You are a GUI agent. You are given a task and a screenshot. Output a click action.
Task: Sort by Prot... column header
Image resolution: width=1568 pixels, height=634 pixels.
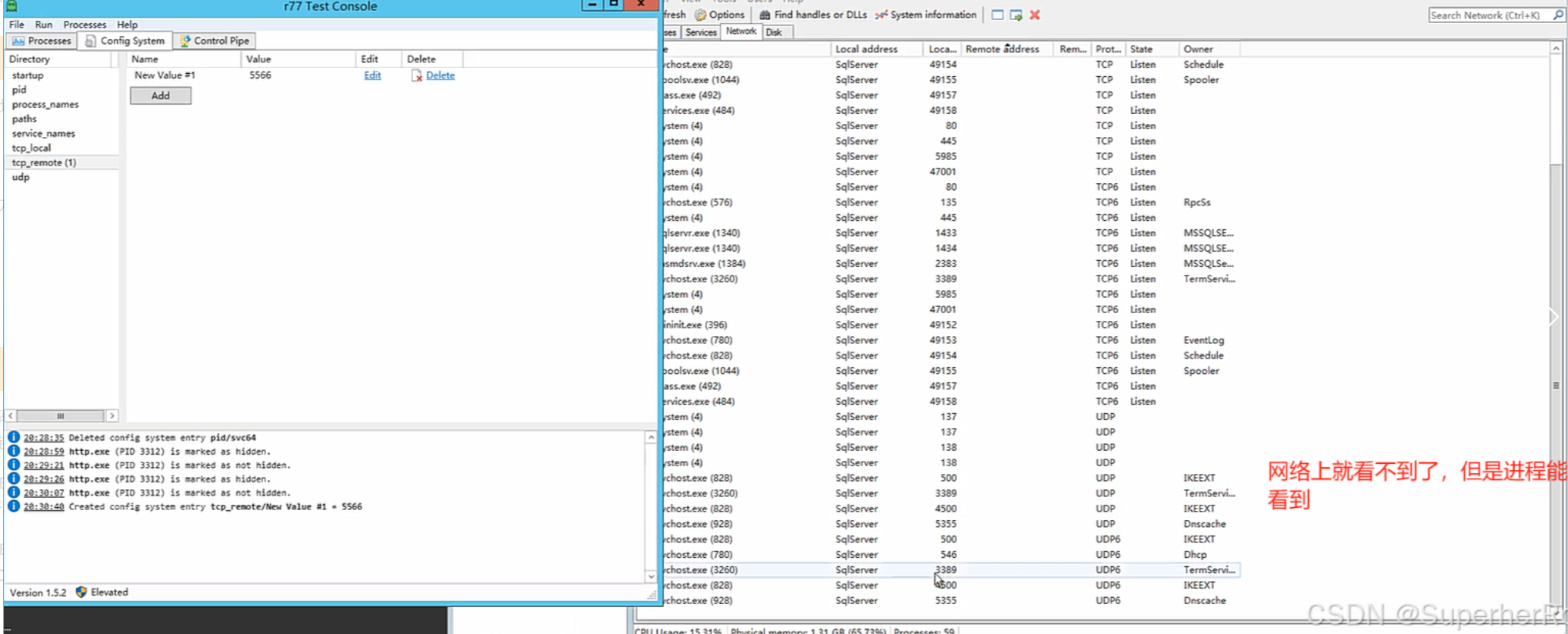tap(1108, 49)
